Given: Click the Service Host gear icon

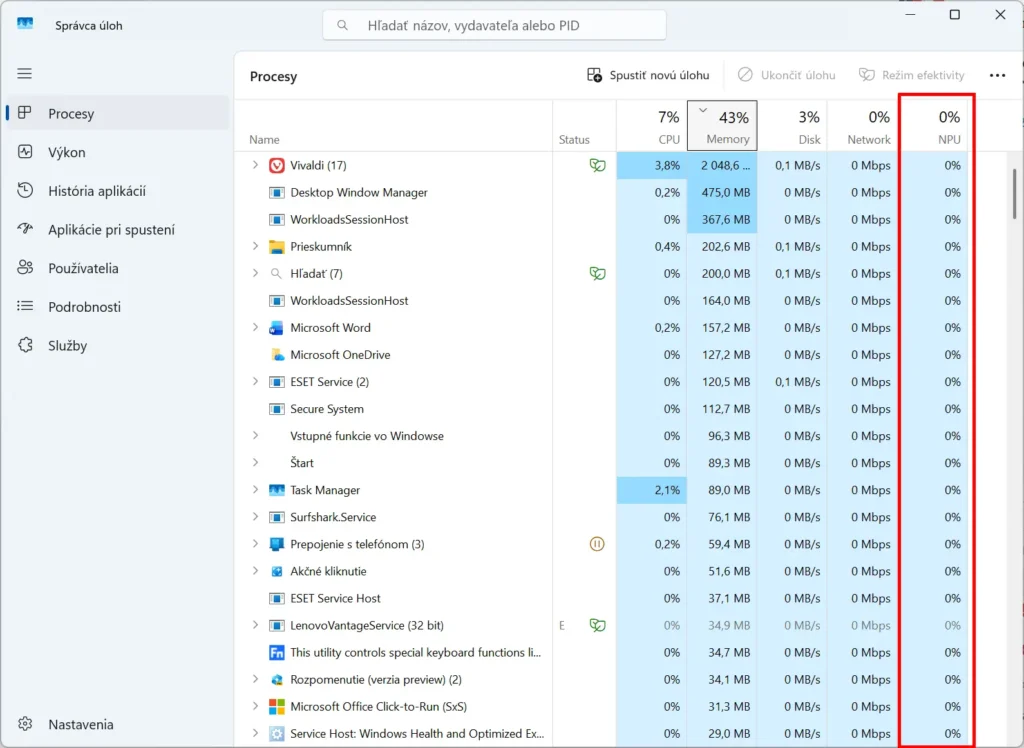Looking at the screenshot, I should [x=277, y=734].
